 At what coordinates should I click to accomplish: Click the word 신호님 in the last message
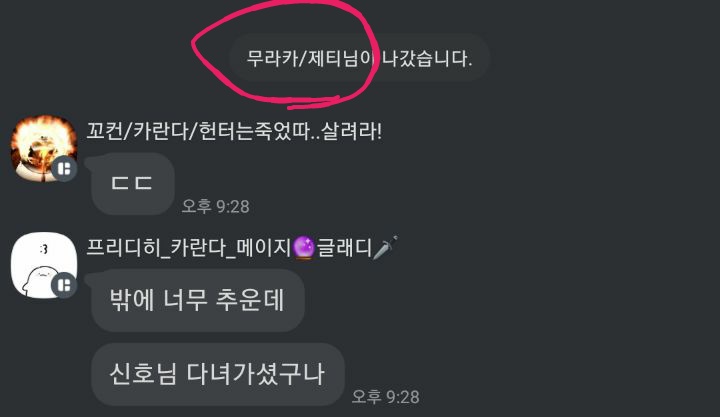143,374
